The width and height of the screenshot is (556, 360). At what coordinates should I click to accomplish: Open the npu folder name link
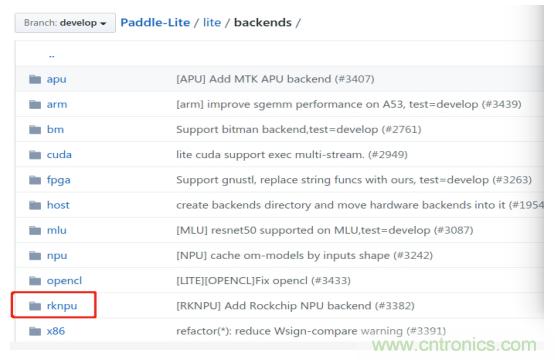[x=57, y=256]
